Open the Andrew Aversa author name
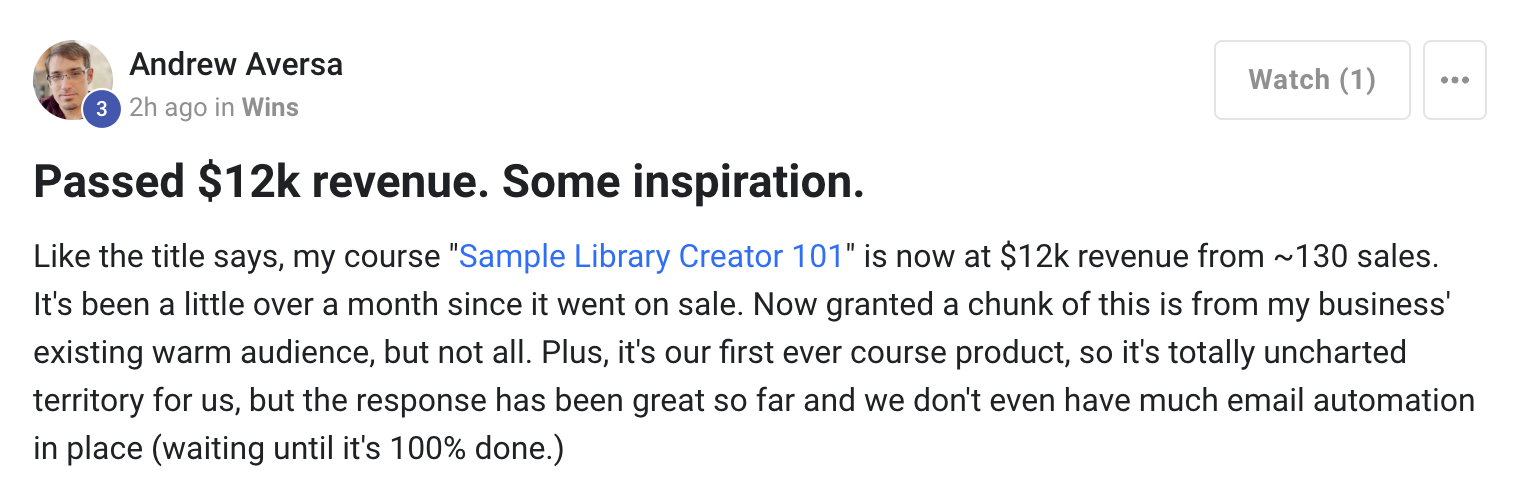The height and width of the screenshot is (504, 1530). pyautogui.click(x=236, y=65)
